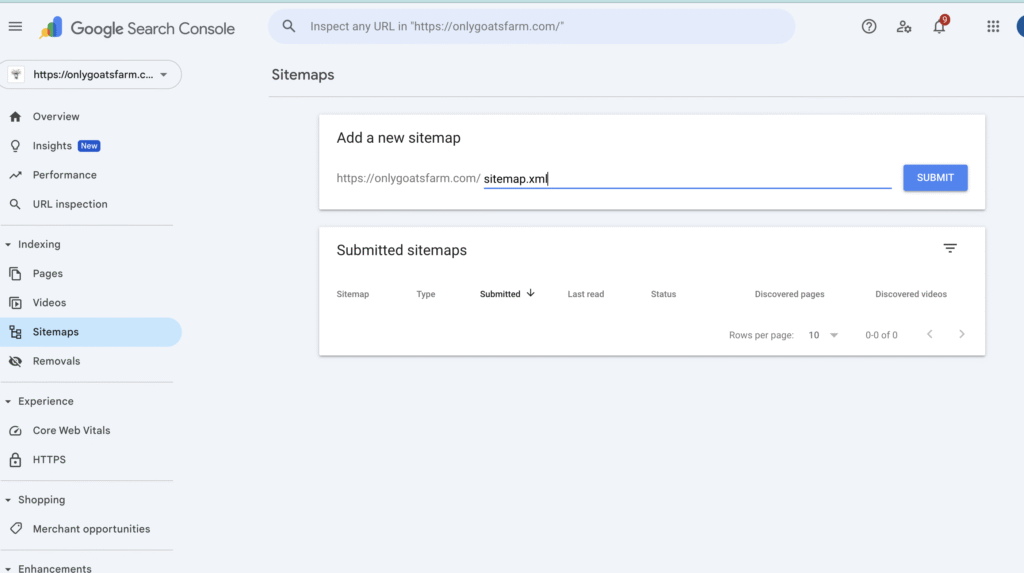Sort by the Sitemap column header
The height and width of the screenshot is (573, 1024).
353,294
